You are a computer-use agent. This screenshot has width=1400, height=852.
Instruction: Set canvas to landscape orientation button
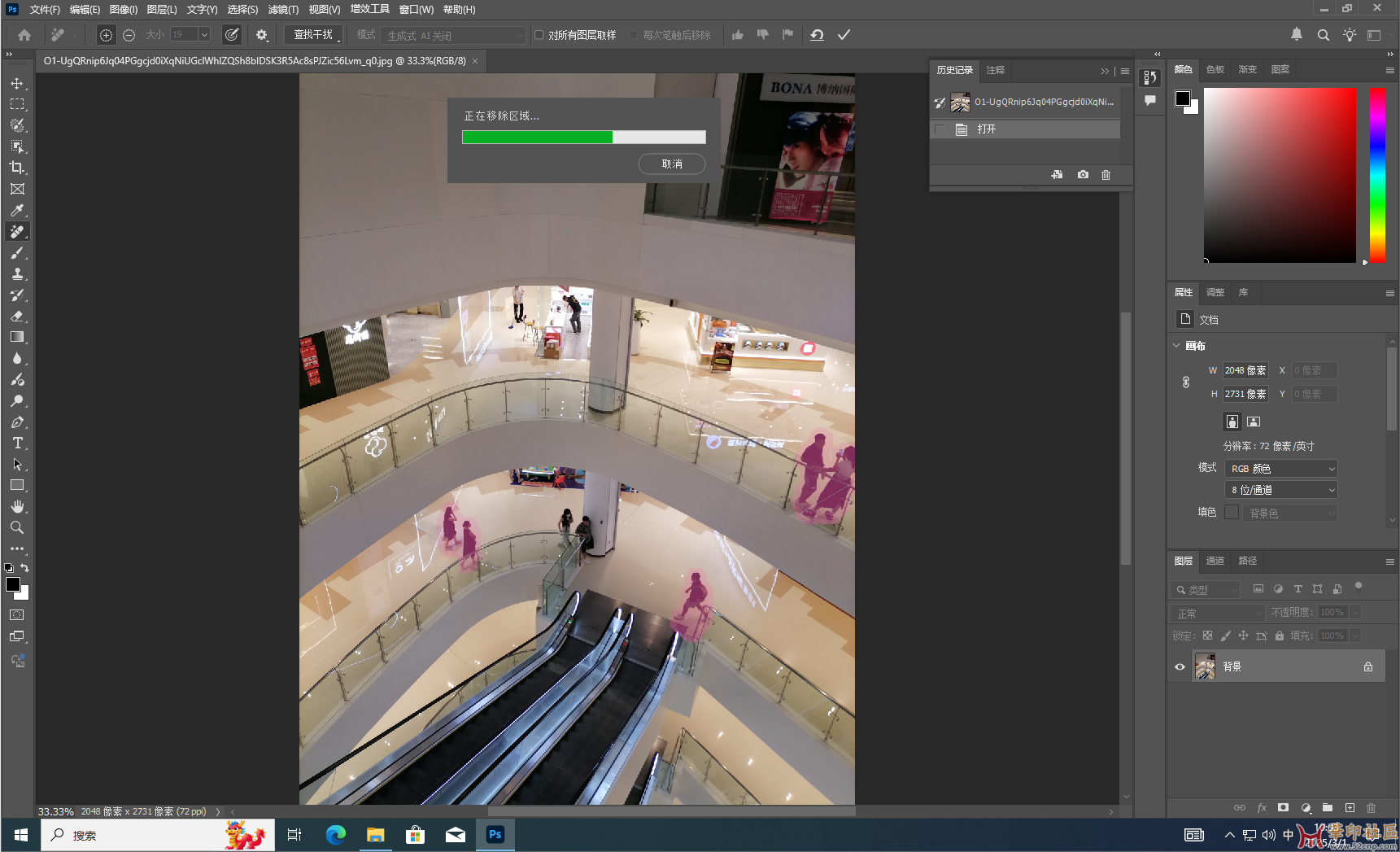pos(1254,422)
